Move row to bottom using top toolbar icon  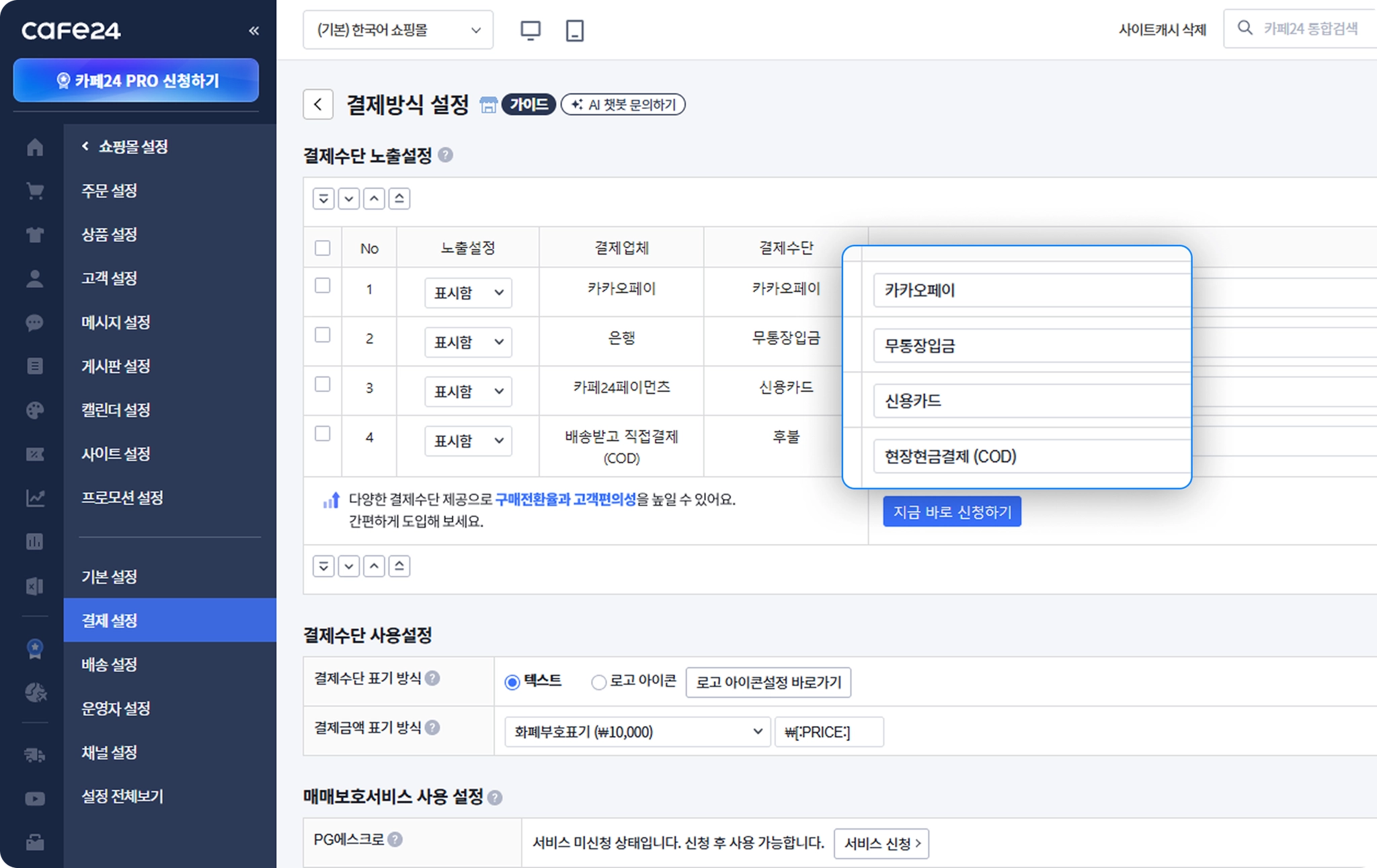pyautogui.click(x=323, y=199)
